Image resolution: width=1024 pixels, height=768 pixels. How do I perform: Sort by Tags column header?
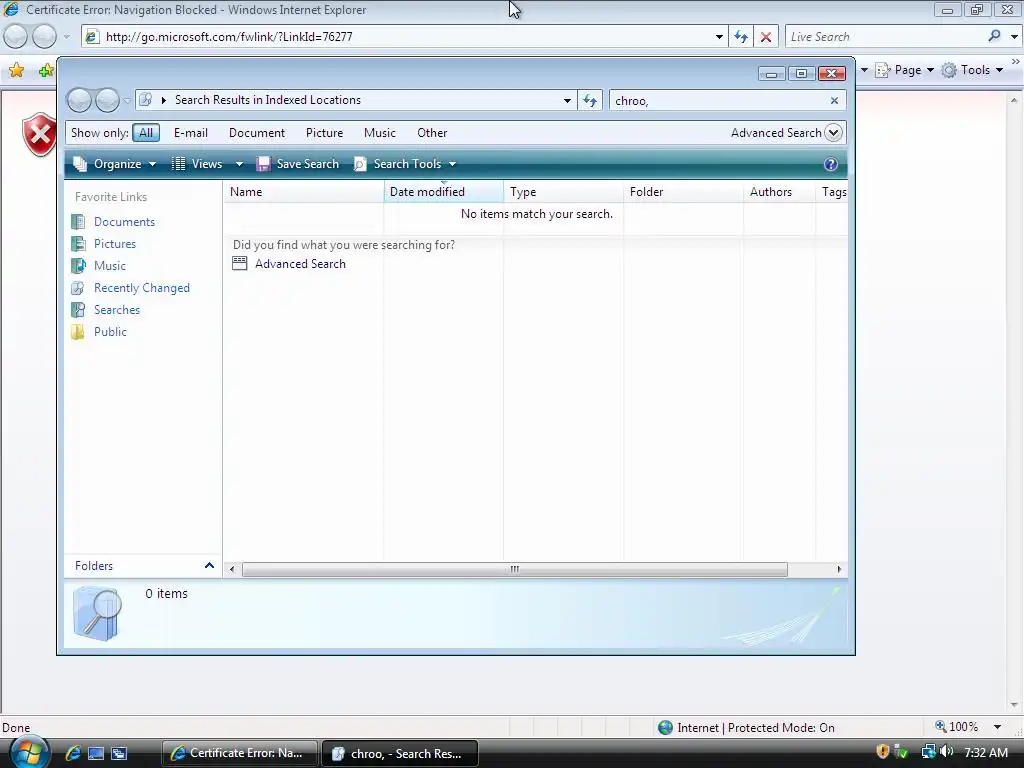click(831, 192)
